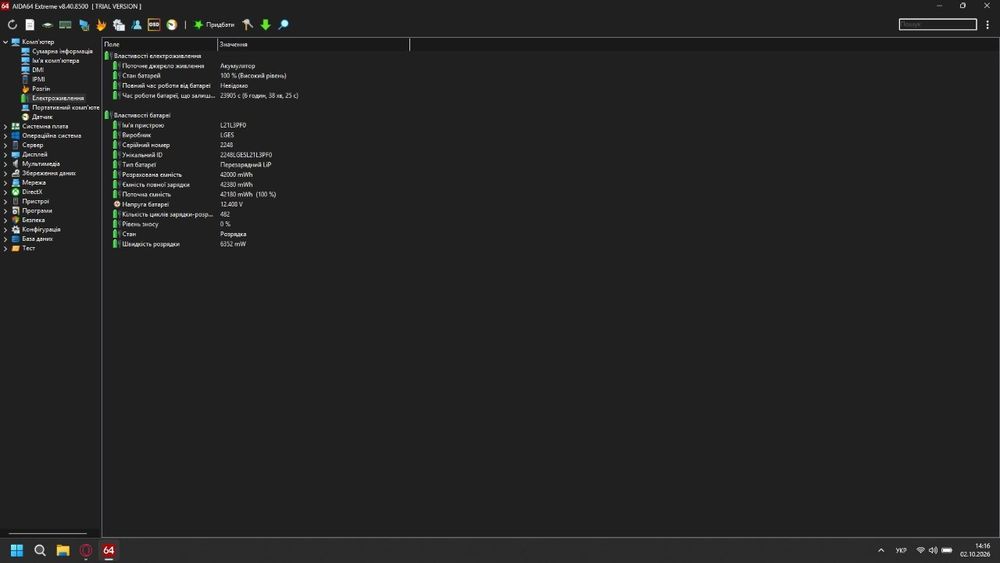The image size is (1000, 563).
Task: Select the Властивості батареї group row
Action: coord(142,115)
